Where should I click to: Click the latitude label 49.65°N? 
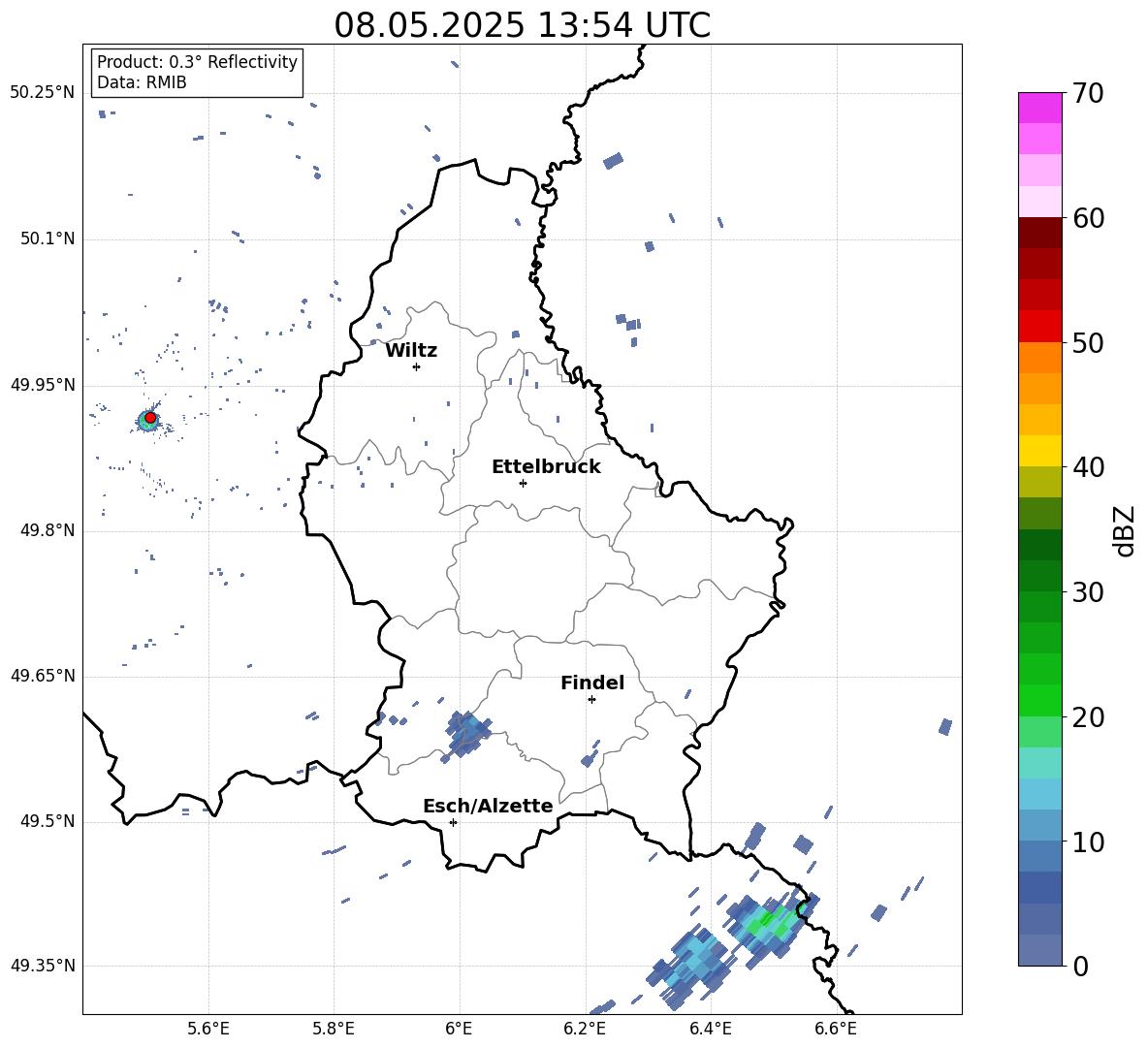tap(43, 676)
